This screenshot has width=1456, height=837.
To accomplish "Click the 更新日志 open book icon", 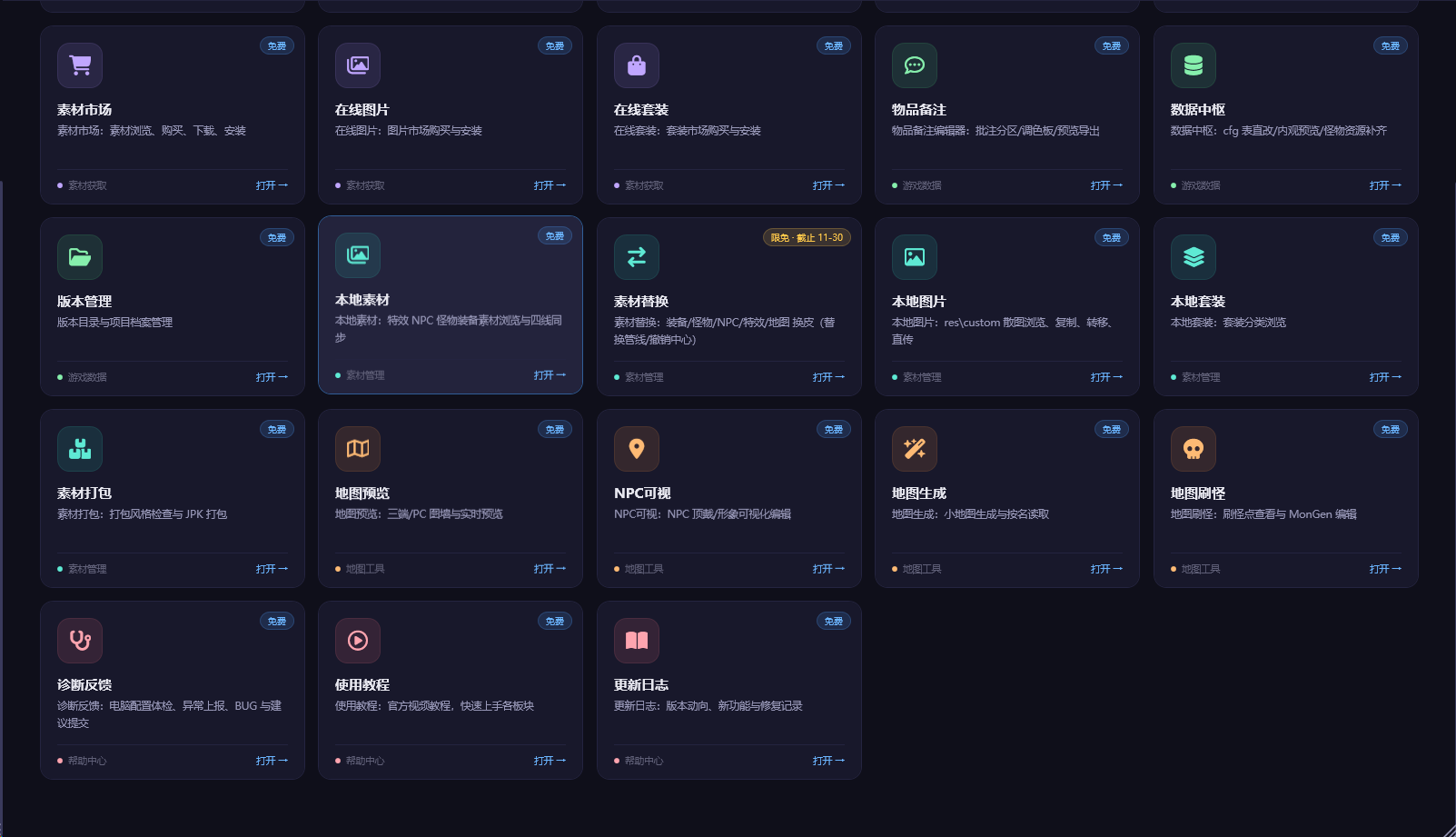I will pos(637,641).
